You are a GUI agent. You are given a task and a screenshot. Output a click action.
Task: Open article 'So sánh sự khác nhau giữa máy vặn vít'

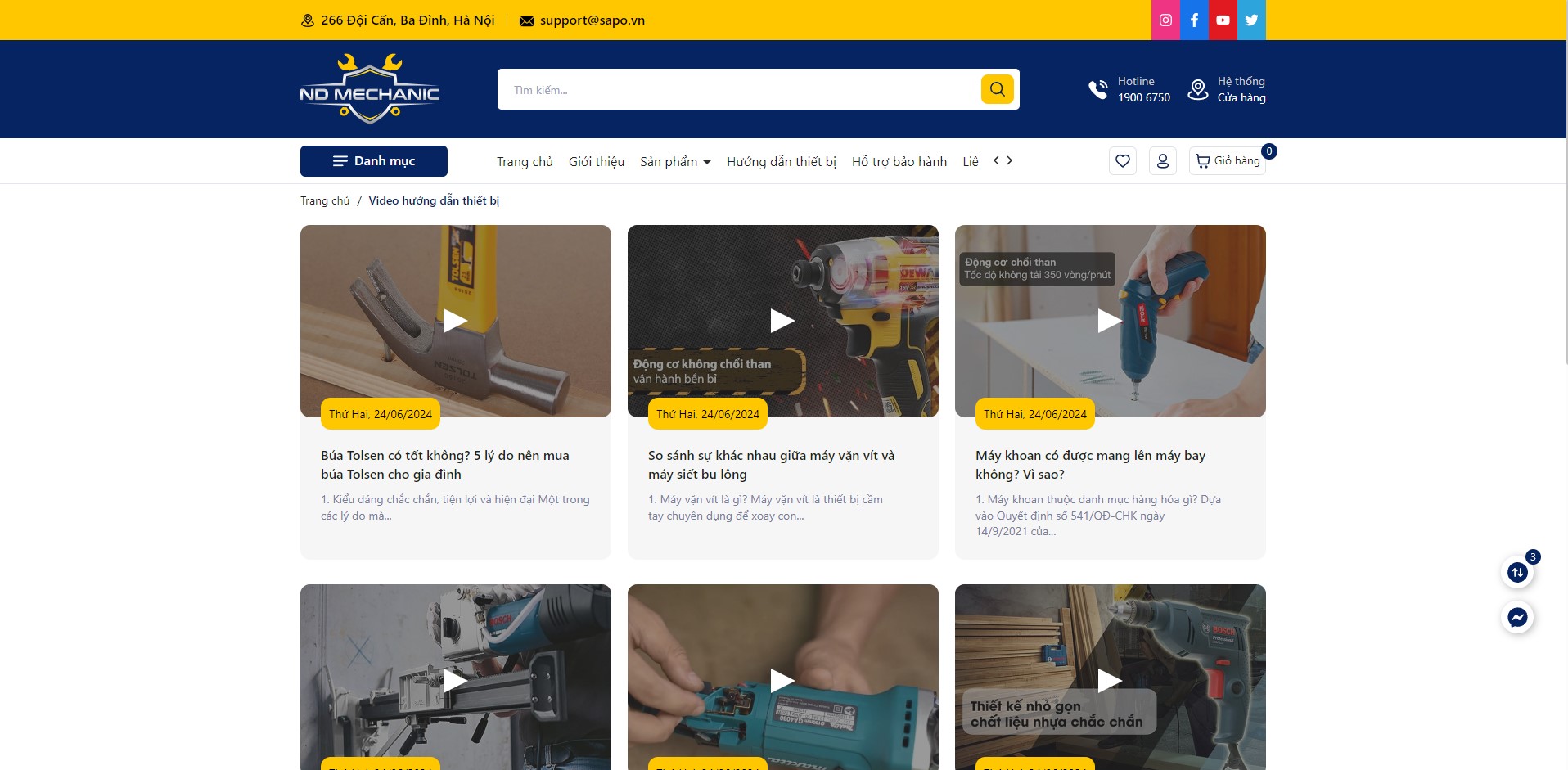pyautogui.click(x=772, y=465)
